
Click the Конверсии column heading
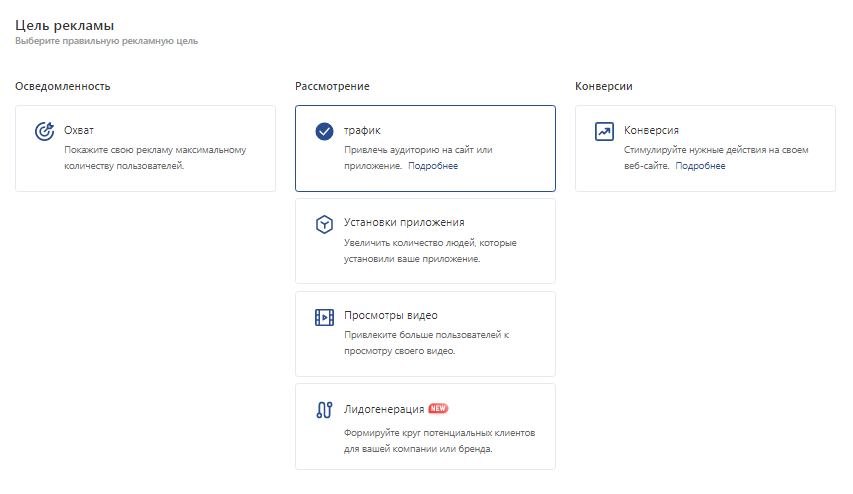(x=603, y=86)
